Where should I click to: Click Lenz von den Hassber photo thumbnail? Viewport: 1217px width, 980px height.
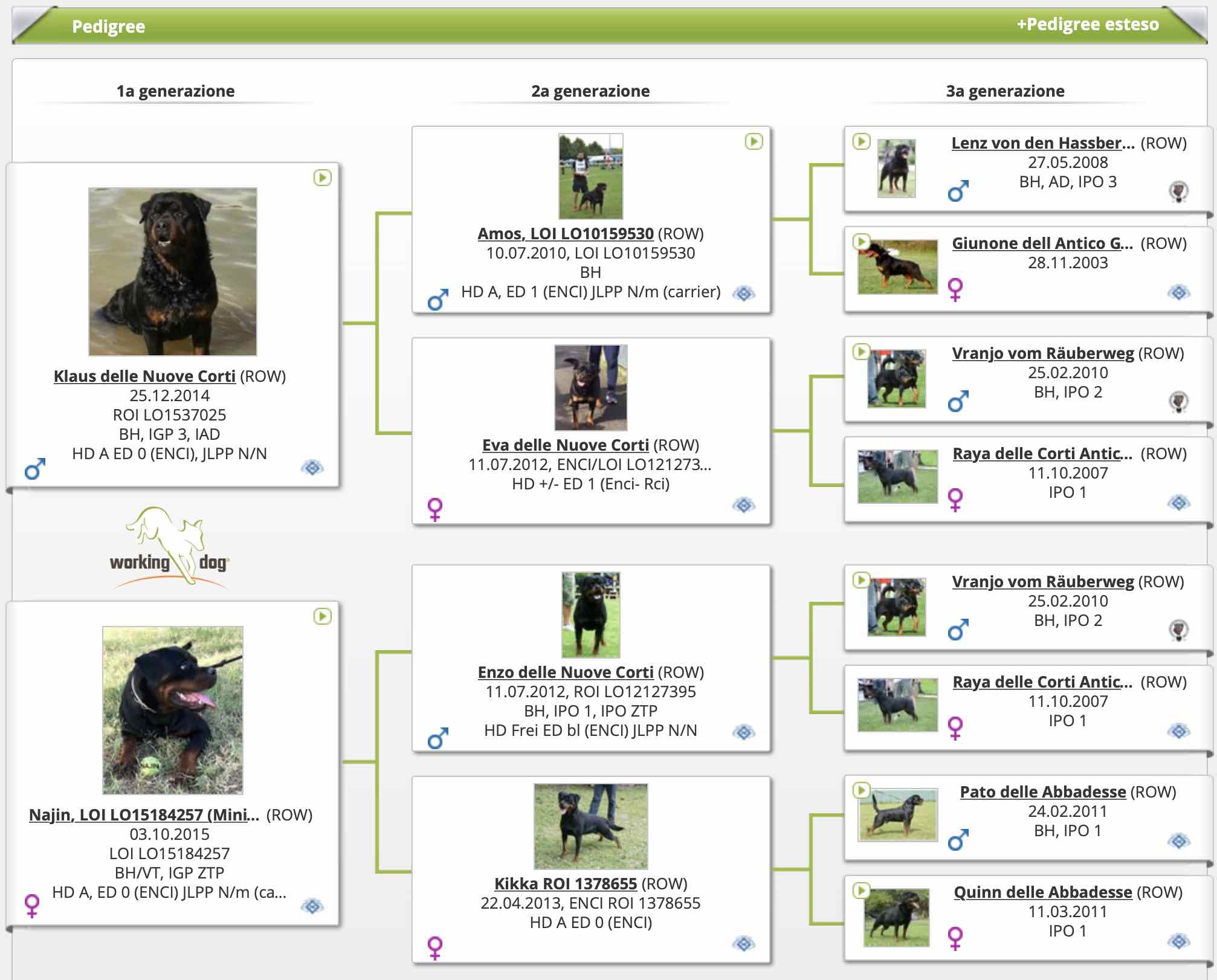tap(897, 169)
